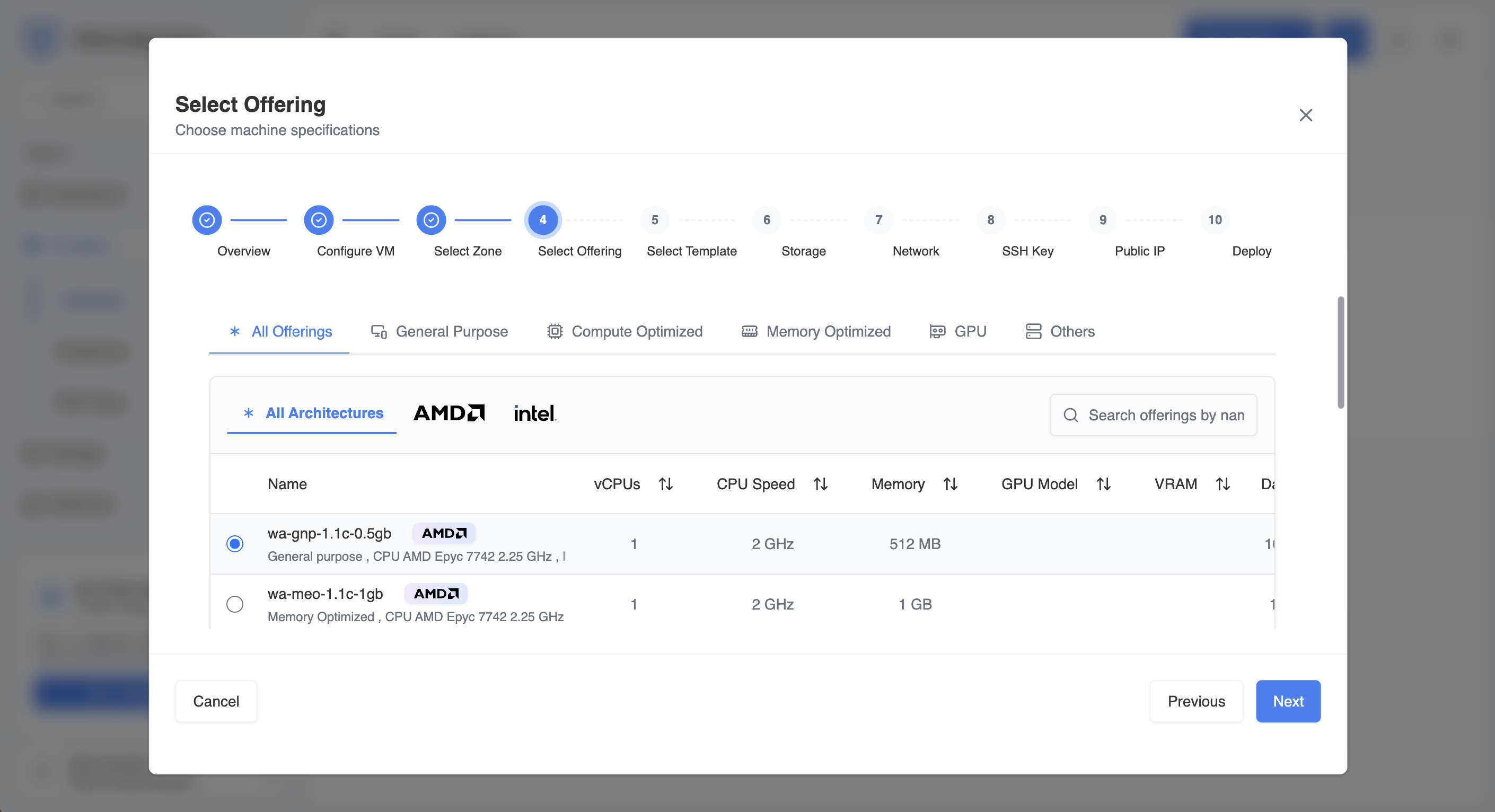Sort by GPU Model arrows icon

[x=1103, y=484]
